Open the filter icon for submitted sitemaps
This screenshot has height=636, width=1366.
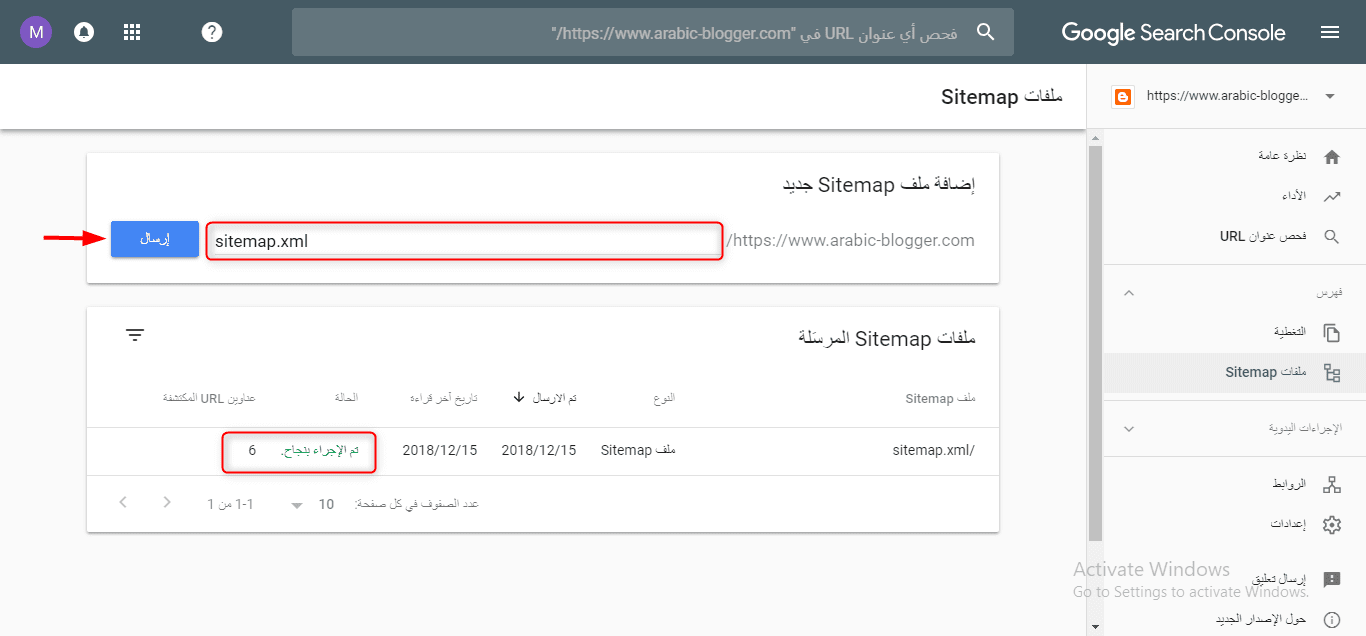click(136, 335)
